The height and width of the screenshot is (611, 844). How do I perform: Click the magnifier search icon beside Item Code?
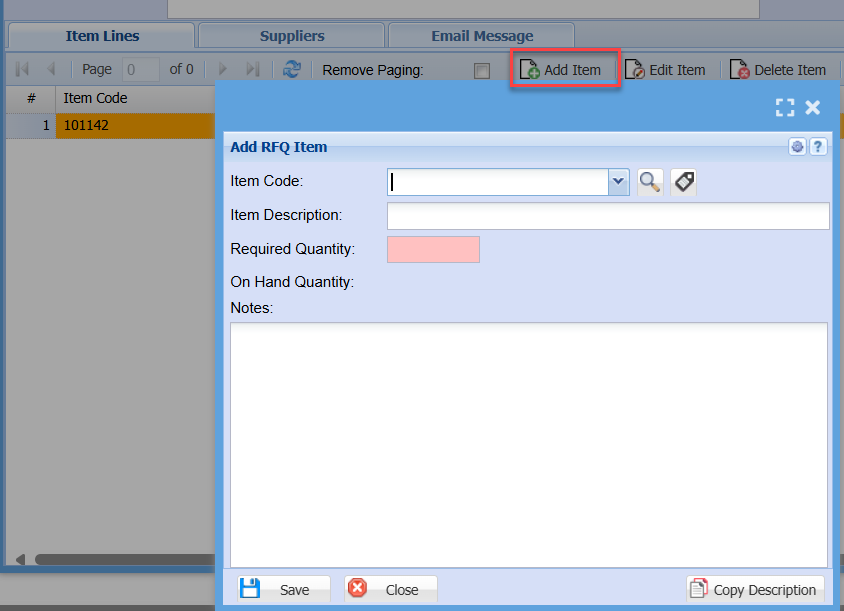pos(650,182)
